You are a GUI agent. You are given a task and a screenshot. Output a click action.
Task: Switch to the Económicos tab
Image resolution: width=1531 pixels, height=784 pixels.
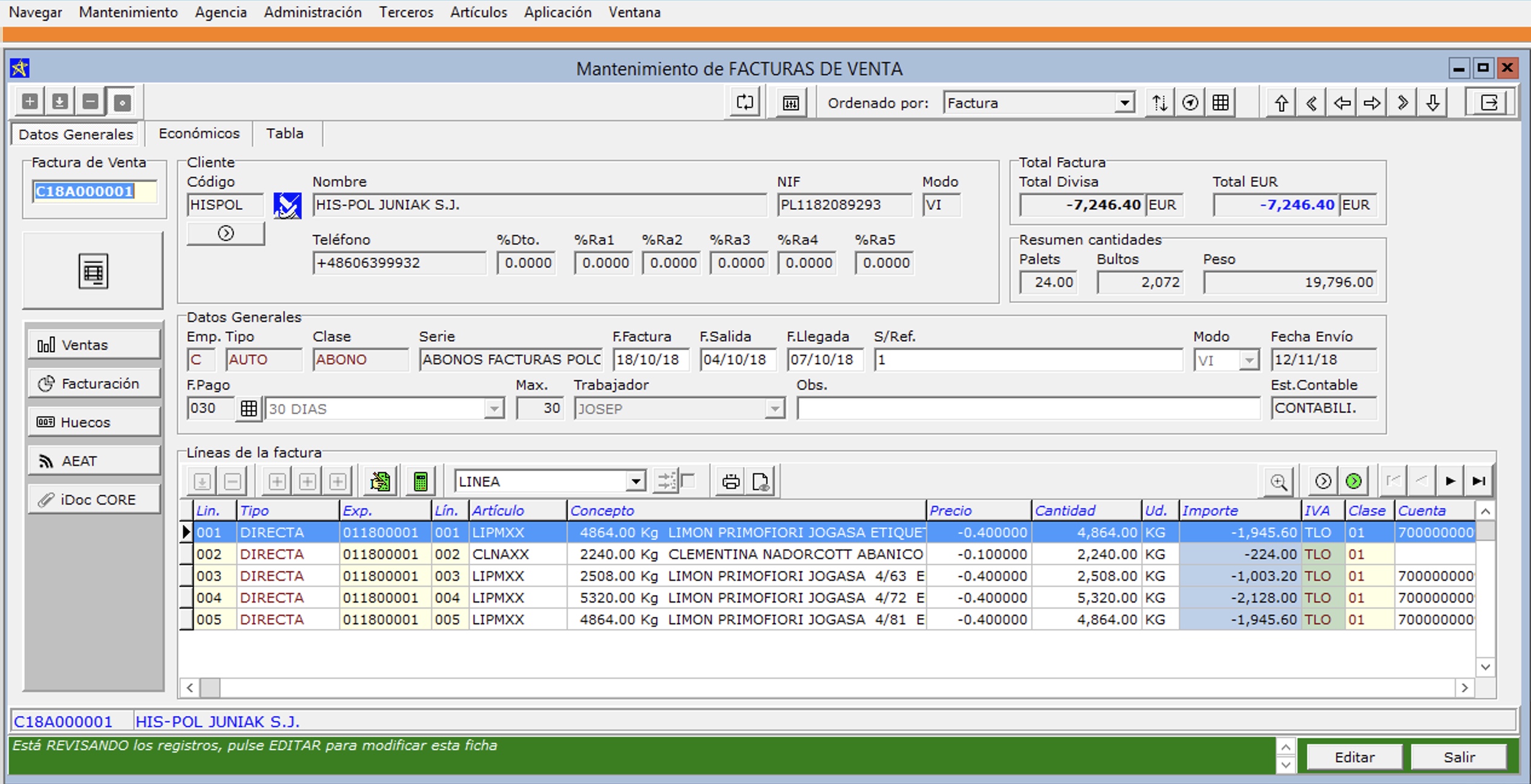(x=199, y=134)
